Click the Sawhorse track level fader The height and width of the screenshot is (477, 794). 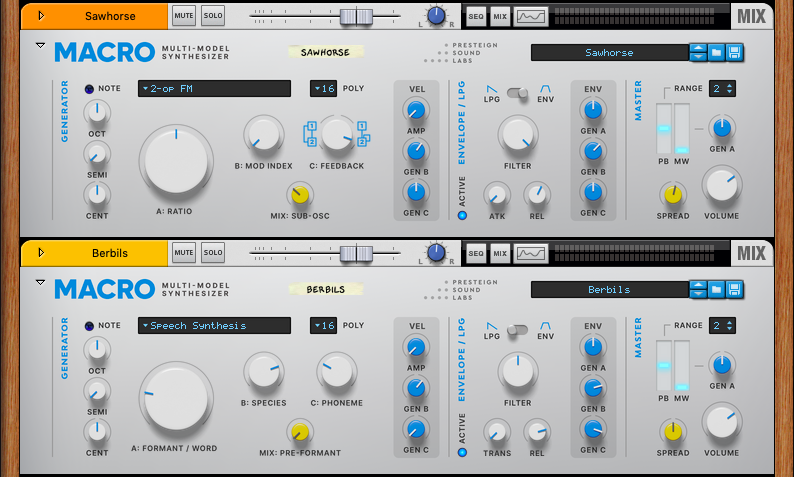(356, 16)
